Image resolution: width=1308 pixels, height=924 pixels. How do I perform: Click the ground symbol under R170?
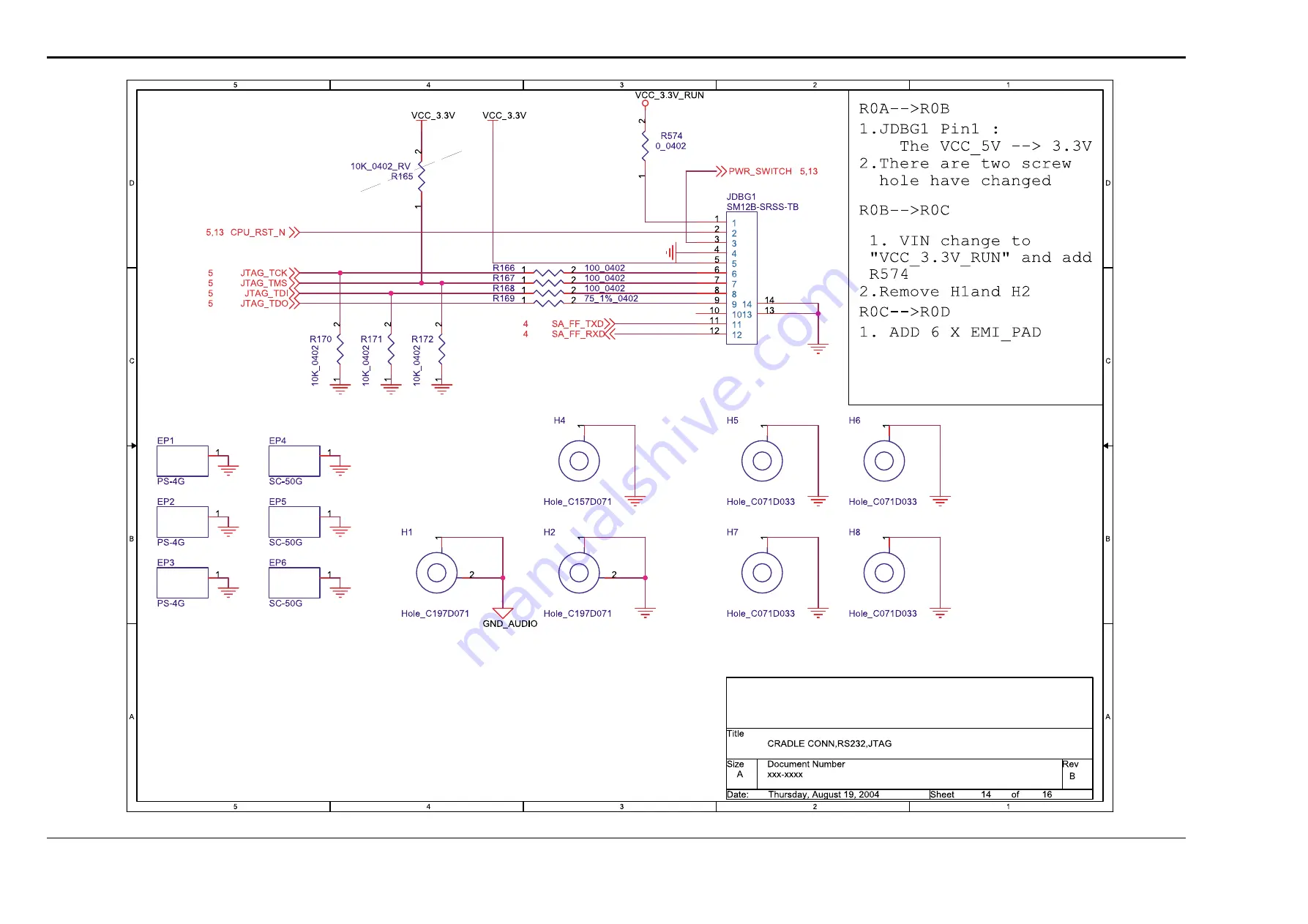[340, 389]
